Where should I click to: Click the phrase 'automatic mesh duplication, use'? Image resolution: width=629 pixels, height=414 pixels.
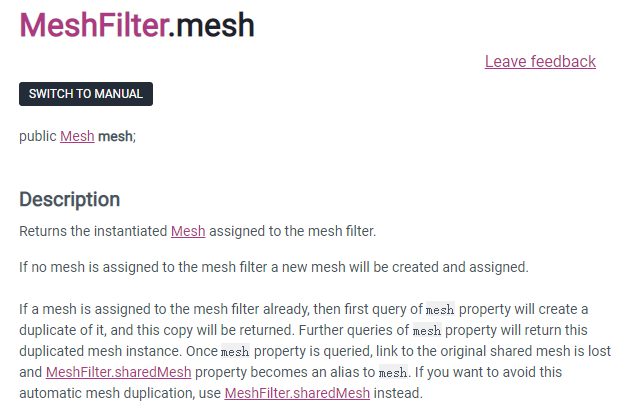coord(120,393)
